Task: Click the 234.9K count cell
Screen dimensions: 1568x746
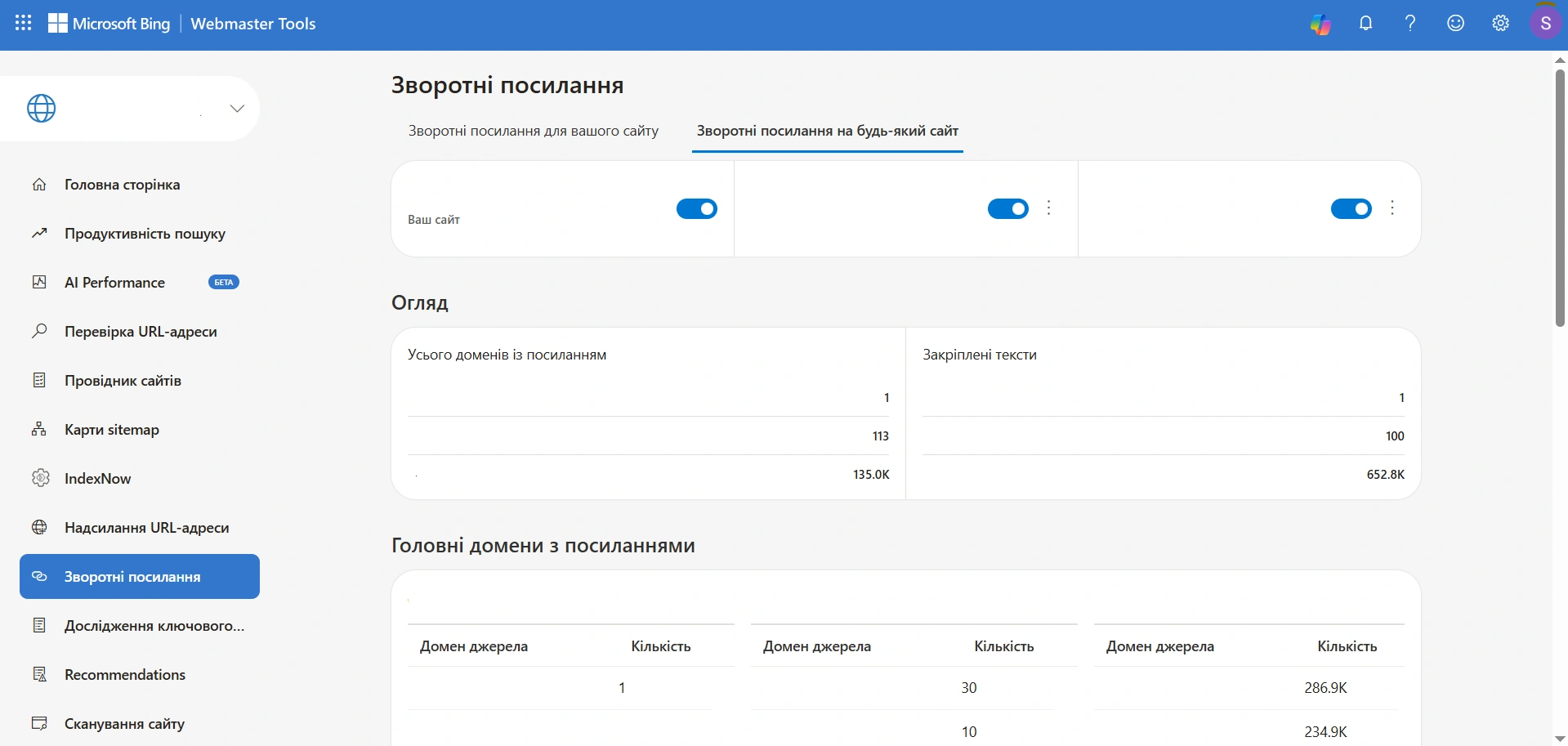Action: point(1325,732)
